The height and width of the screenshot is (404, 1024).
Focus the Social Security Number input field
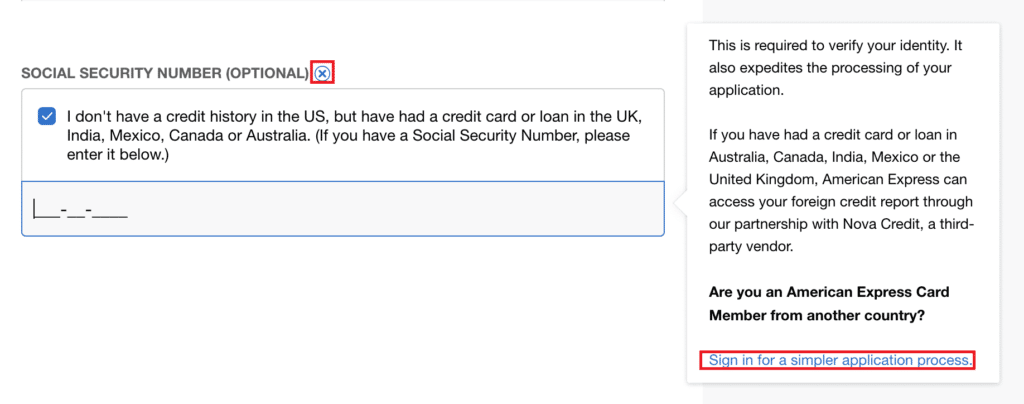pos(343,208)
